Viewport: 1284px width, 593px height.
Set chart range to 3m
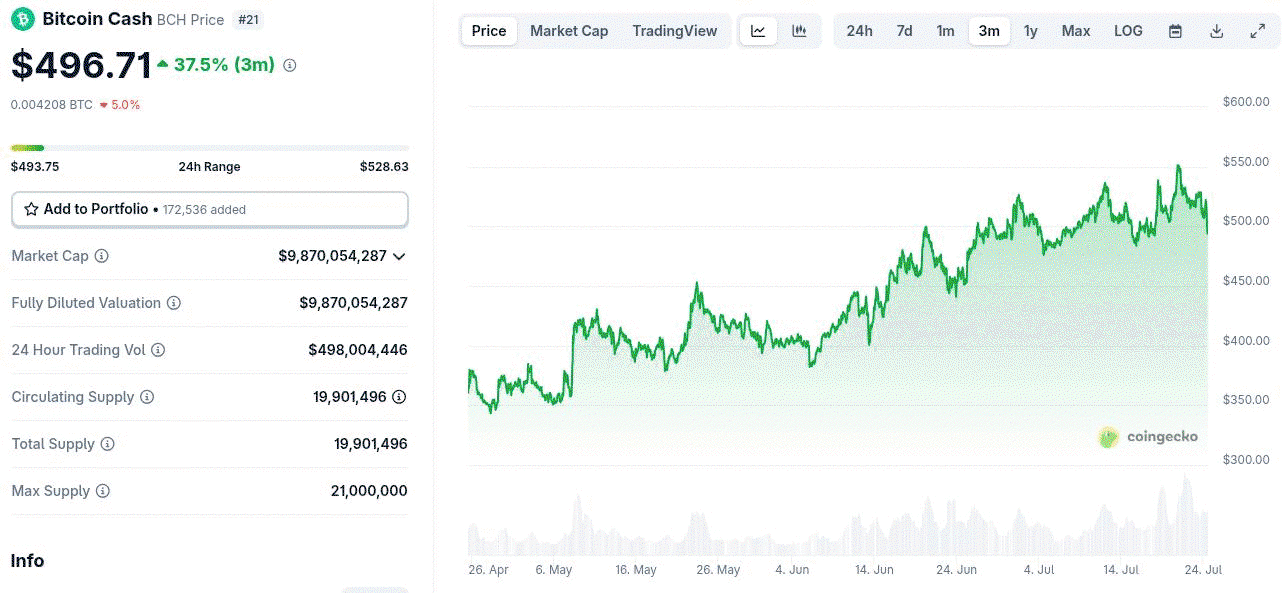click(989, 31)
